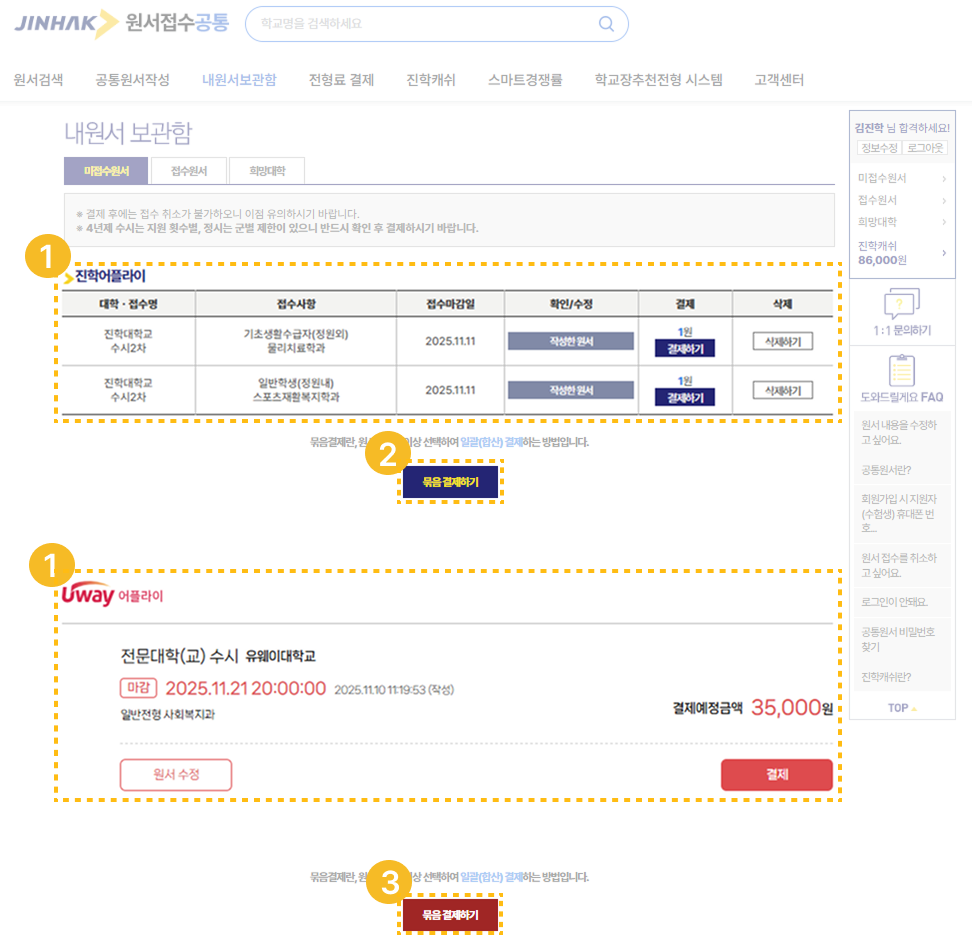The height and width of the screenshot is (942, 972).
Task: Click the search magnifier icon
Action: pyautogui.click(x=605, y=24)
